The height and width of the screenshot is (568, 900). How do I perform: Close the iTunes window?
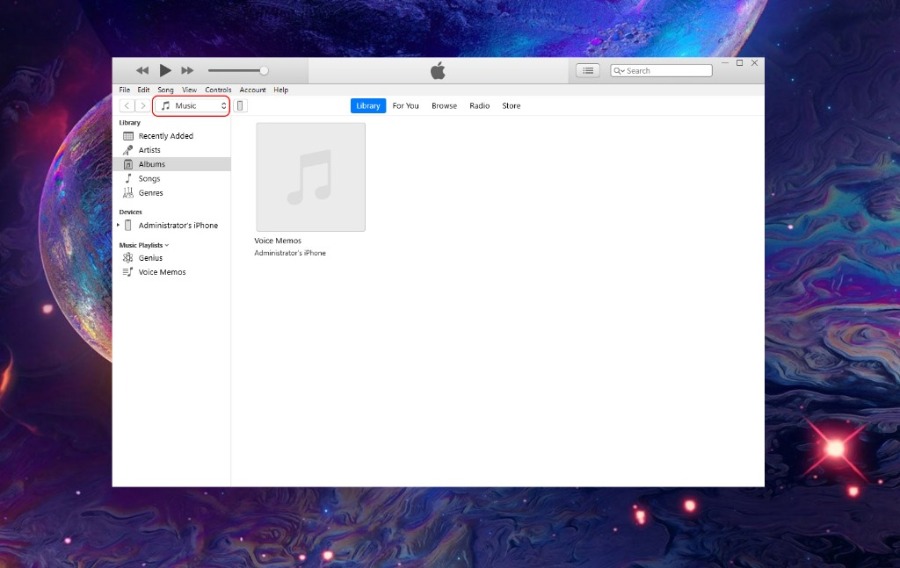tap(755, 63)
